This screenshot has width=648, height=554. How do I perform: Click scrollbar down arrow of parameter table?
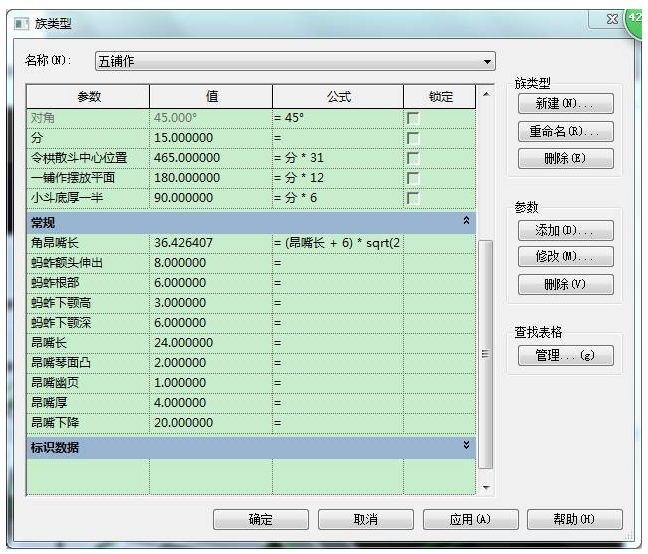click(486, 487)
